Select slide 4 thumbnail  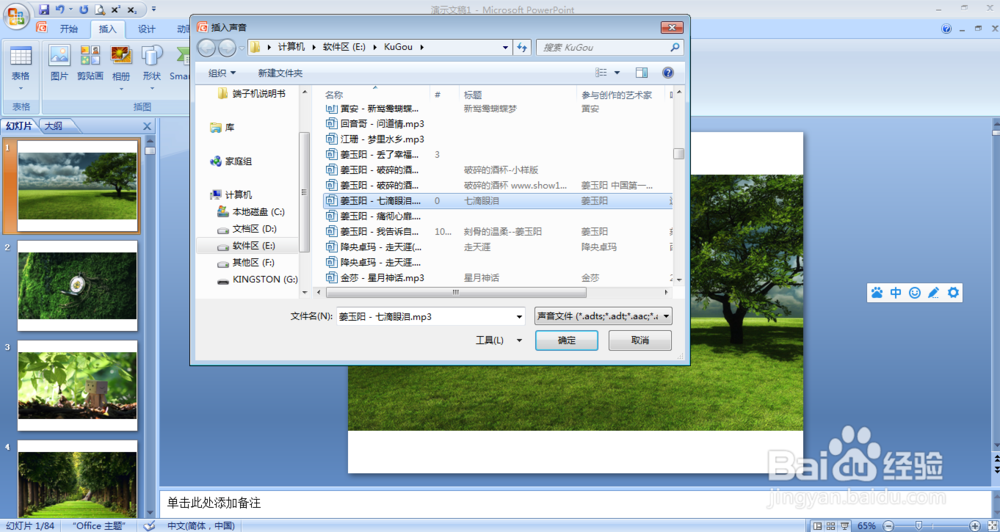click(x=77, y=478)
